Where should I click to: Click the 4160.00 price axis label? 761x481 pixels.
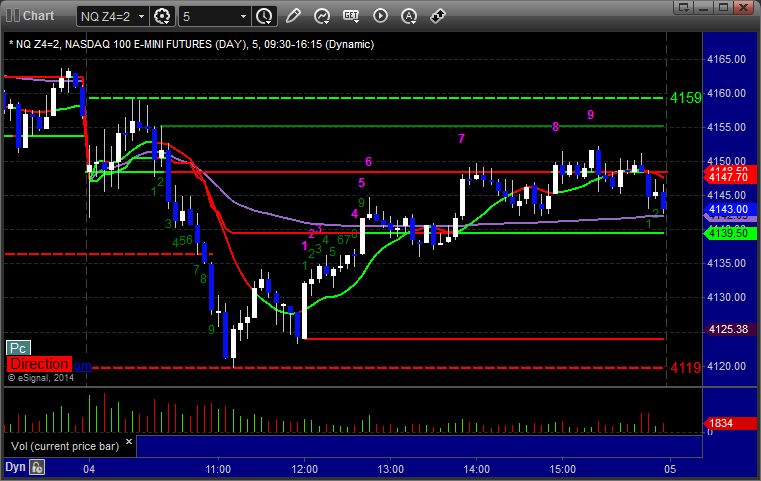click(x=727, y=93)
